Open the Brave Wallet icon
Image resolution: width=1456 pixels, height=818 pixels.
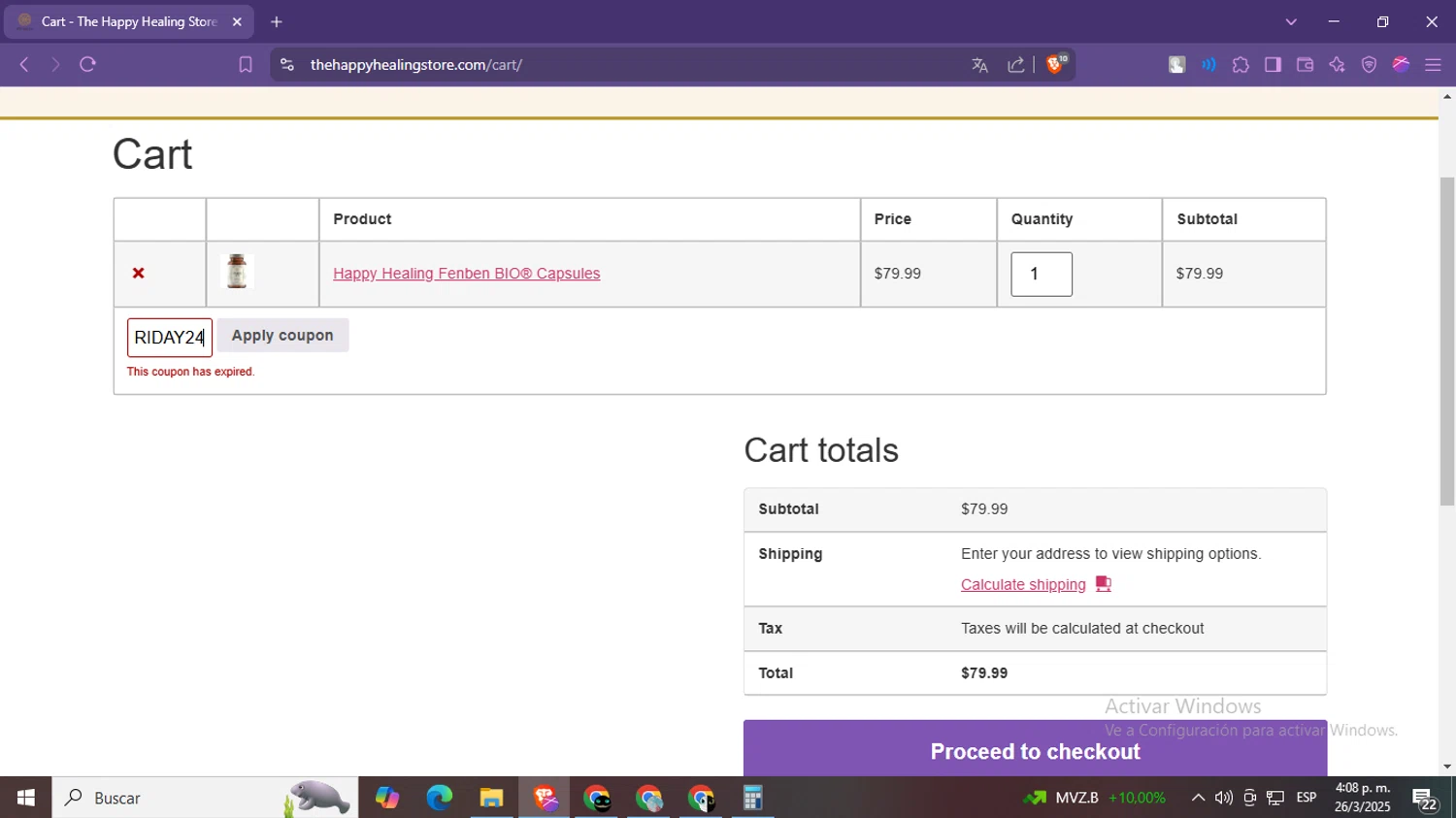pos(1305,65)
